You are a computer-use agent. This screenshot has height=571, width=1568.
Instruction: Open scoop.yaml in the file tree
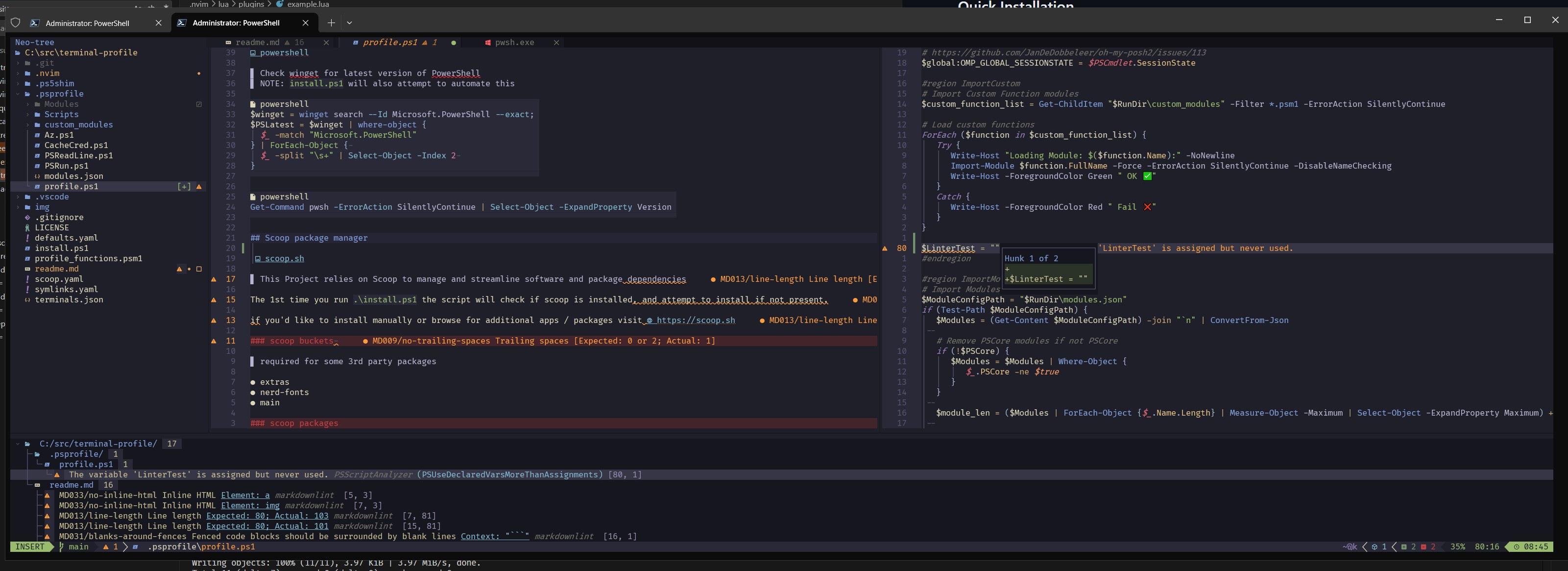pyautogui.click(x=58, y=279)
